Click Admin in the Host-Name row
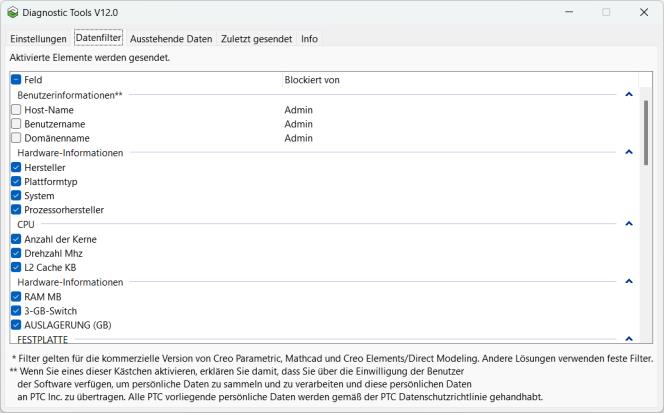 point(299,110)
